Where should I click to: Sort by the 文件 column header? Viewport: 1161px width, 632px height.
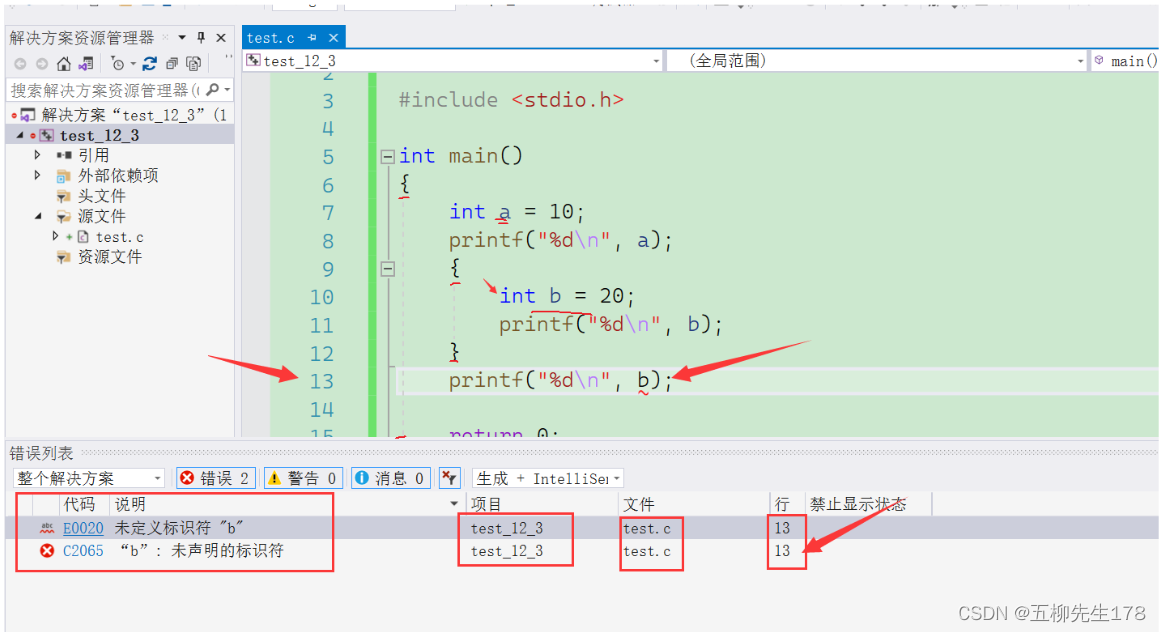tap(638, 505)
